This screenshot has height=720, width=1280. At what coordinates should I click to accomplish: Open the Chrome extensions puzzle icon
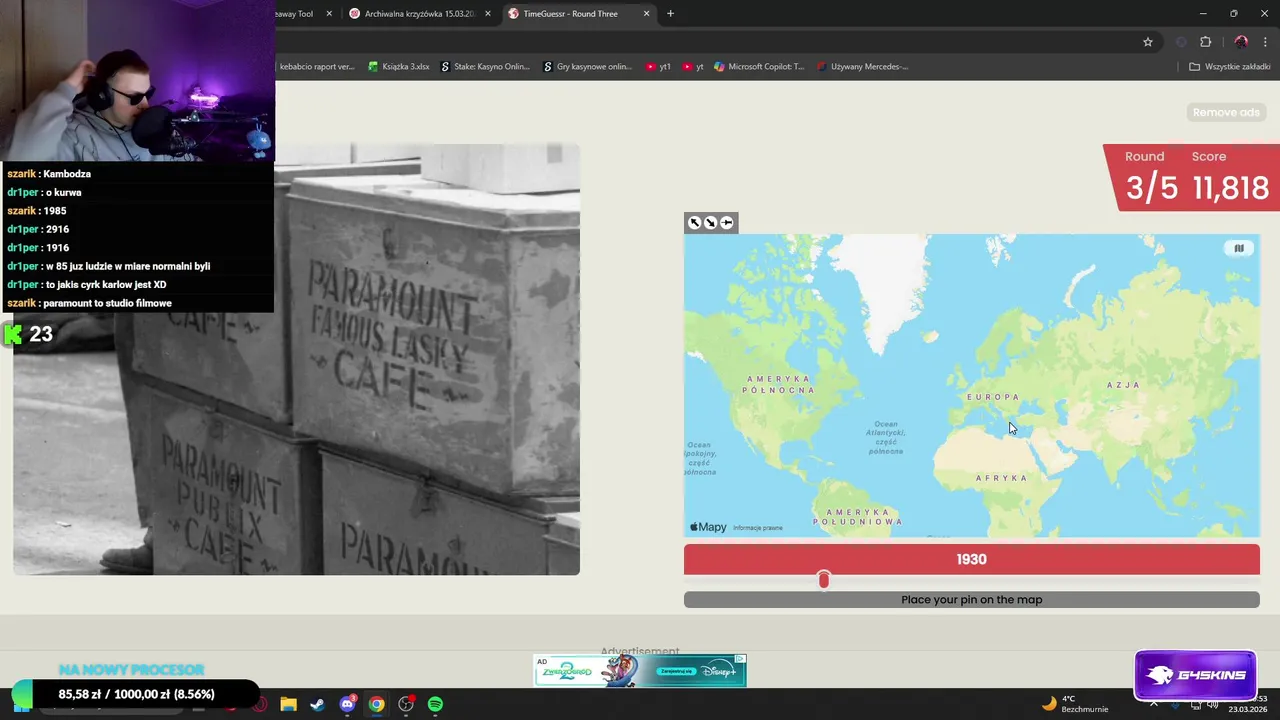pyautogui.click(x=1205, y=42)
